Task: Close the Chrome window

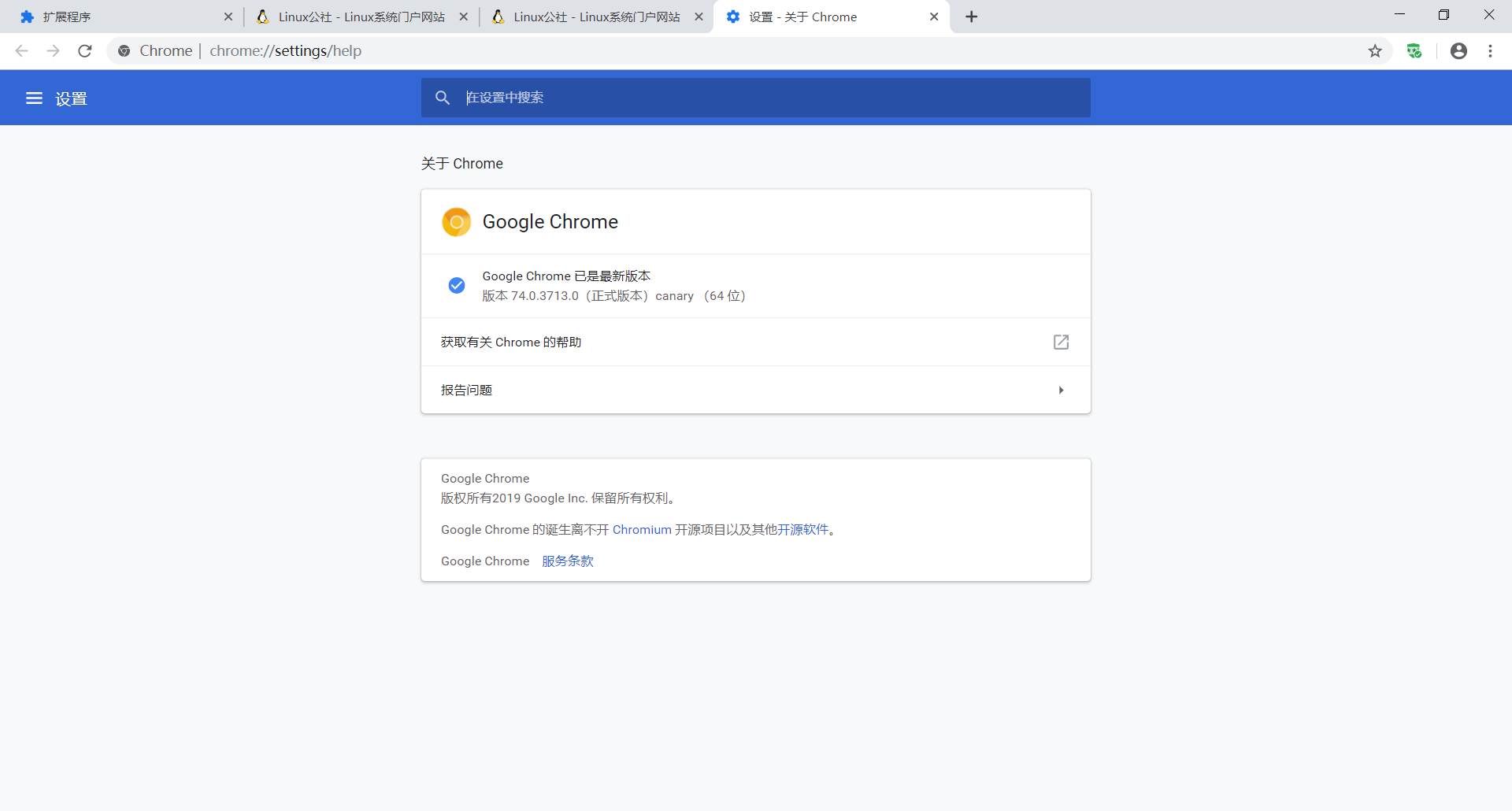Action: [x=1488, y=15]
